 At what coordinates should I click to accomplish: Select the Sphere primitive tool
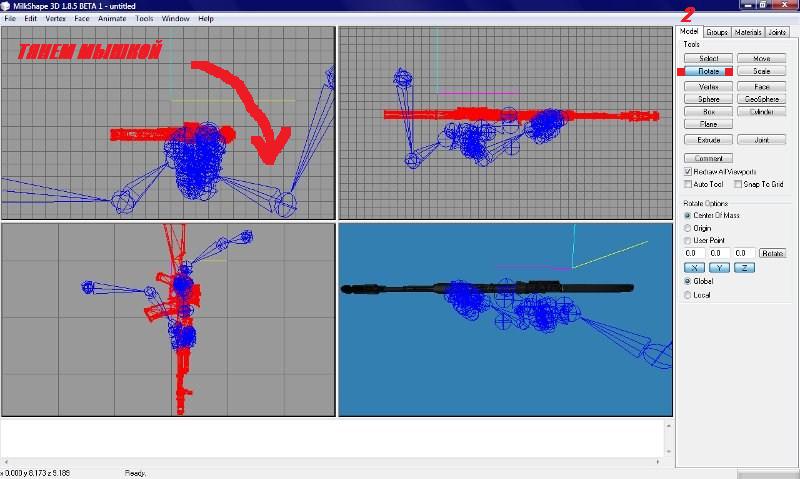[x=708, y=99]
